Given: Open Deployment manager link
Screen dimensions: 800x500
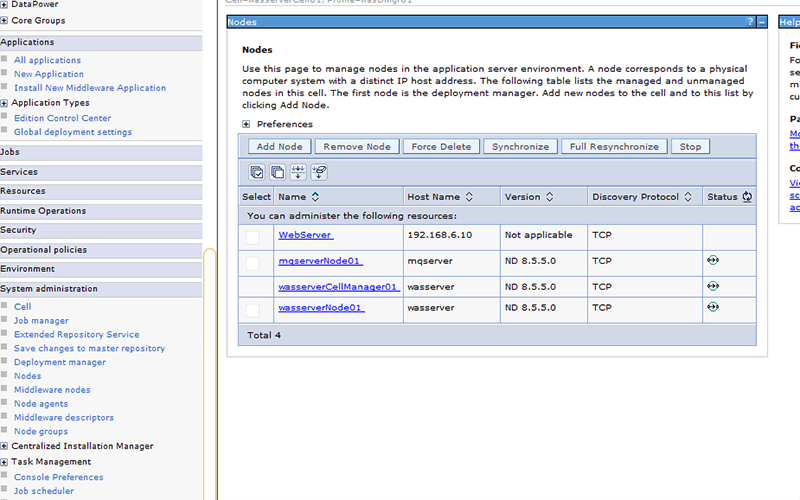Looking at the screenshot, I should coord(60,362).
